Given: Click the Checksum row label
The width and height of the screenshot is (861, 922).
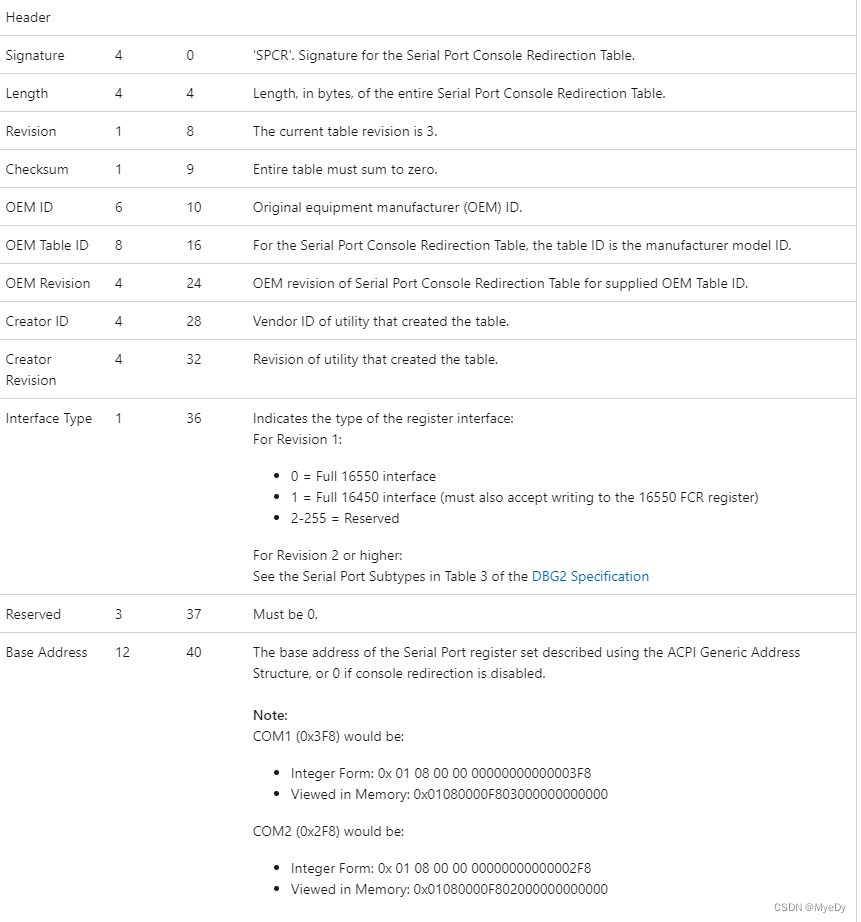Looking at the screenshot, I should pyautogui.click(x=37, y=169).
